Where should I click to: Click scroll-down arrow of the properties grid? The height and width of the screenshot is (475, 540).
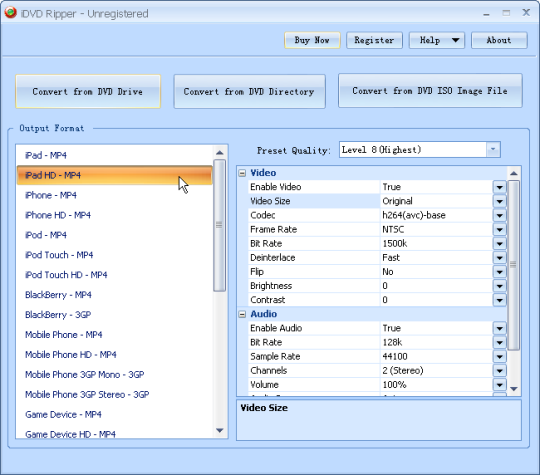[x=514, y=389]
